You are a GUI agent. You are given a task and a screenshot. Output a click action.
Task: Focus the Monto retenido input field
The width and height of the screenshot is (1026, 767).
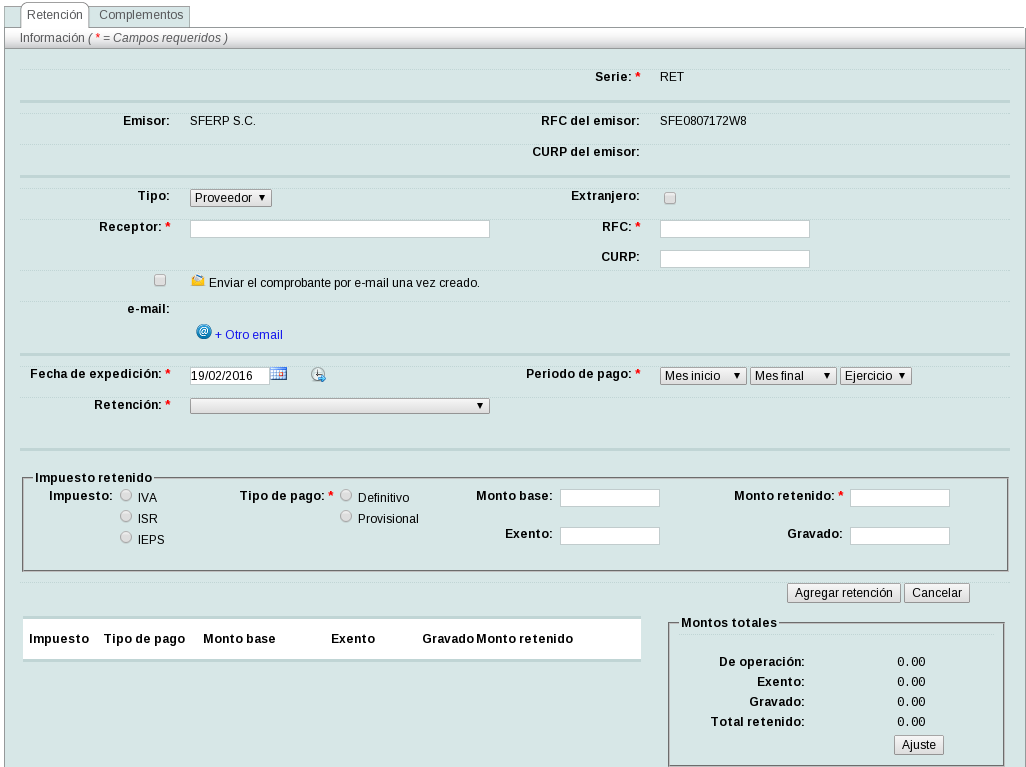[899, 498]
